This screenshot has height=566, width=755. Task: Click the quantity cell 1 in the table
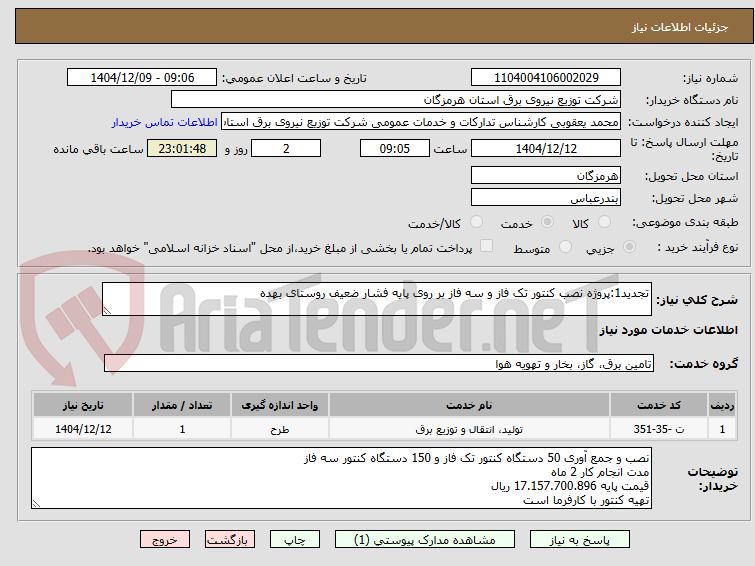[x=182, y=429]
